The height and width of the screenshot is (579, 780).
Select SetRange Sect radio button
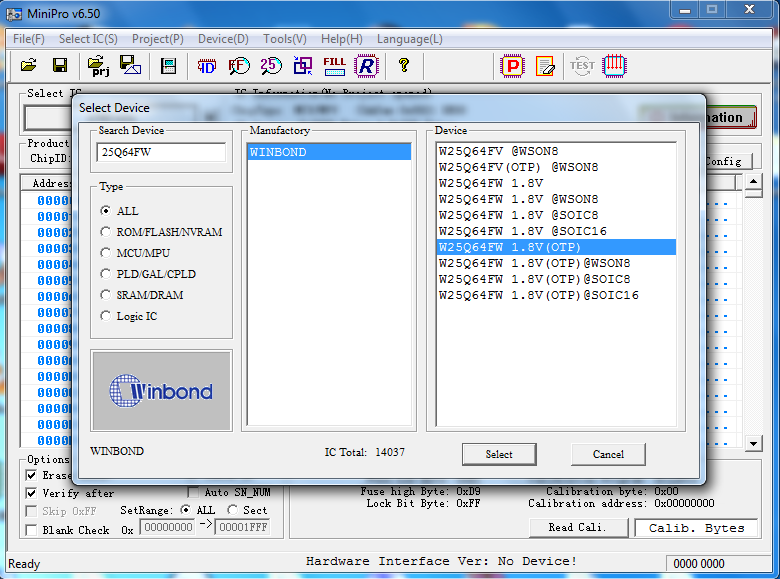pos(232,510)
